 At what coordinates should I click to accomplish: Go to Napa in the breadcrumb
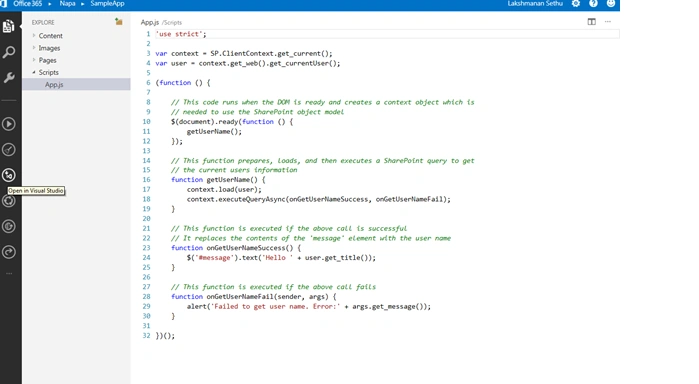67,4
